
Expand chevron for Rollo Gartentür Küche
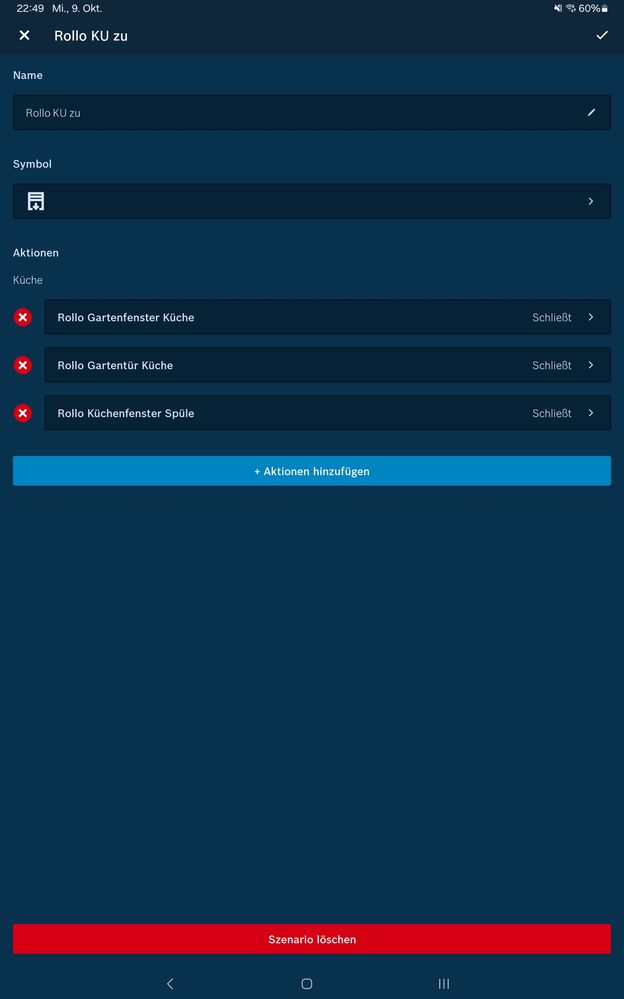point(591,365)
